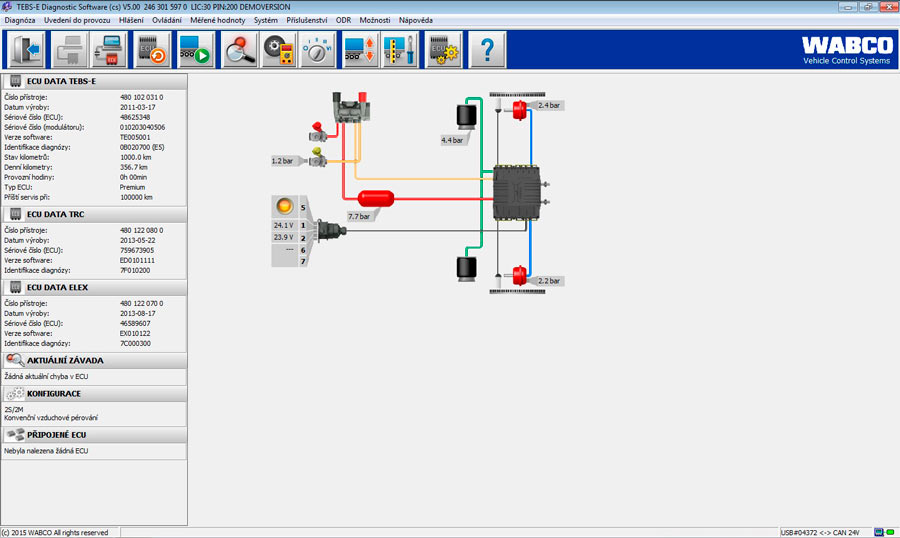This screenshot has height=538, width=900.
Task: Collapse the ECU DATA ELEX section
Action: [95, 287]
